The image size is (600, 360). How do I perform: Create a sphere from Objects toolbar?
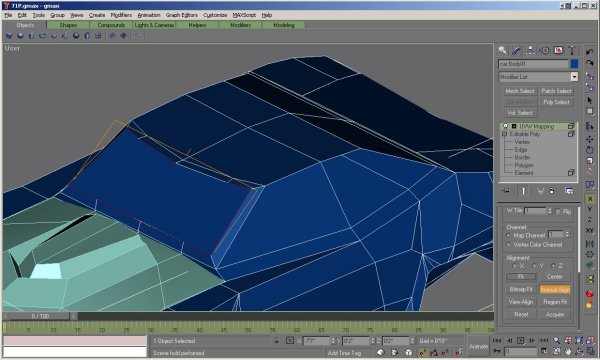click(x=21, y=36)
